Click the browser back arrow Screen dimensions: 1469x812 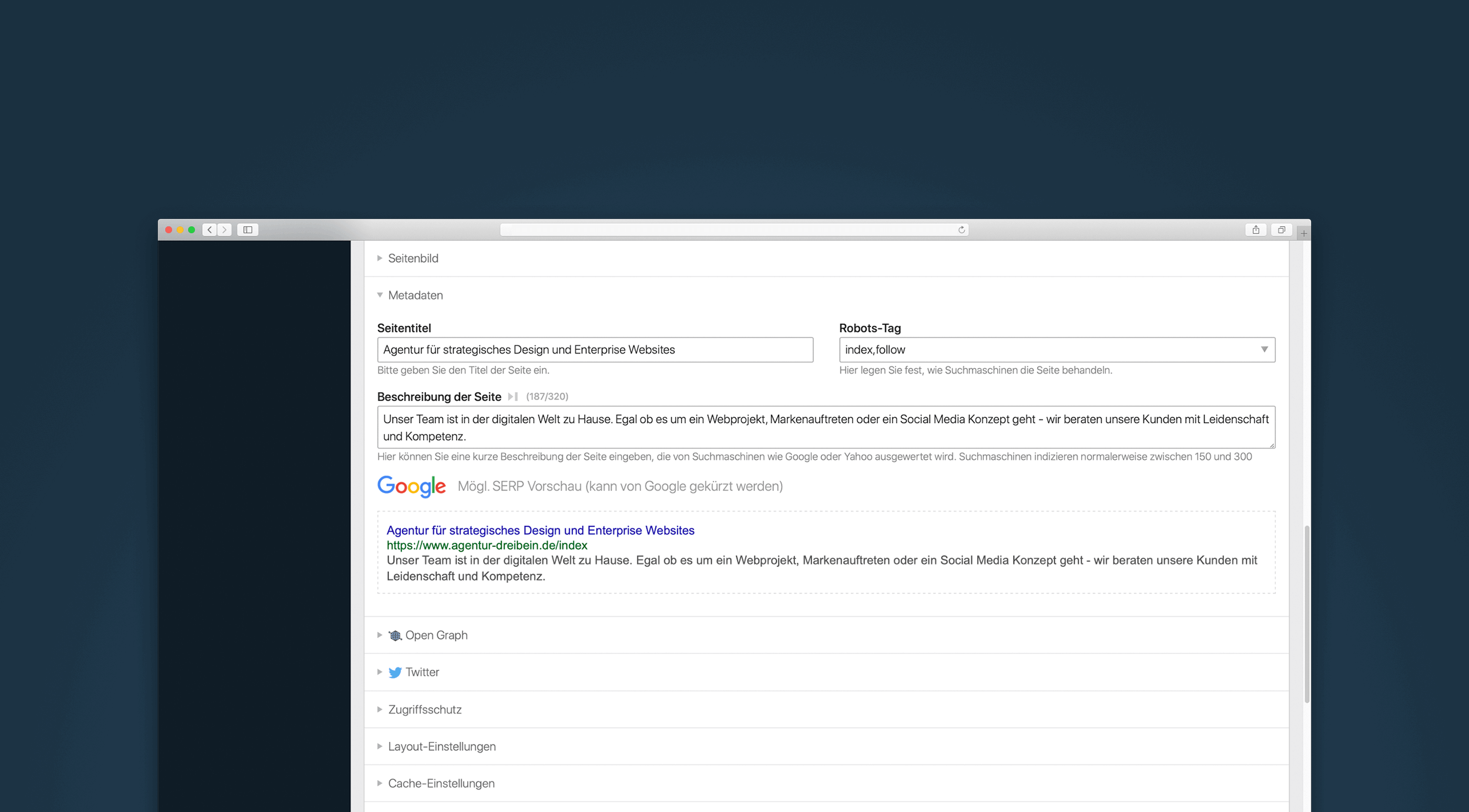point(209,230)
